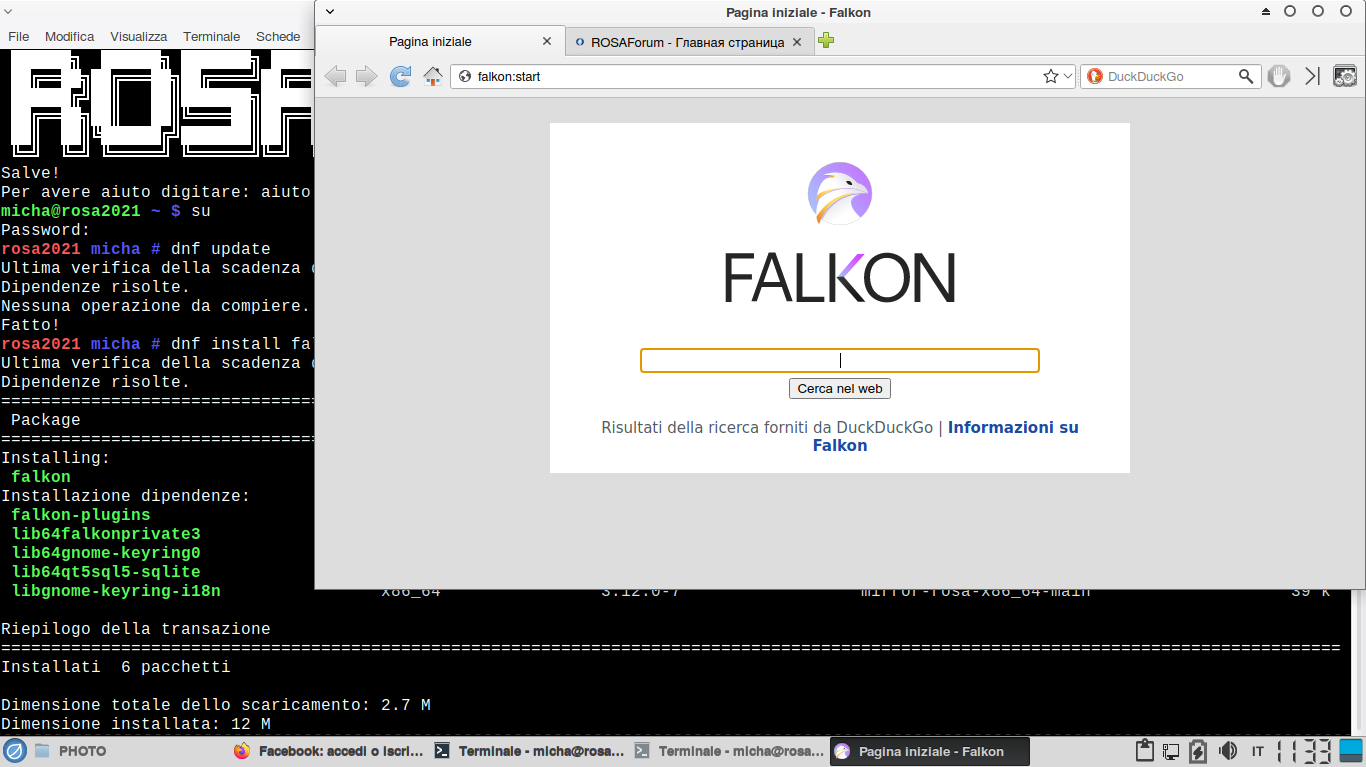
Task: Open the terminal Visualizza menu
Action: click(139, 36)
